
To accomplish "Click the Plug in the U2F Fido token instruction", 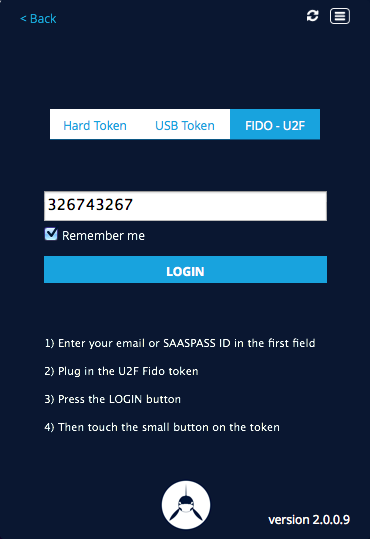I will (121, 371).
